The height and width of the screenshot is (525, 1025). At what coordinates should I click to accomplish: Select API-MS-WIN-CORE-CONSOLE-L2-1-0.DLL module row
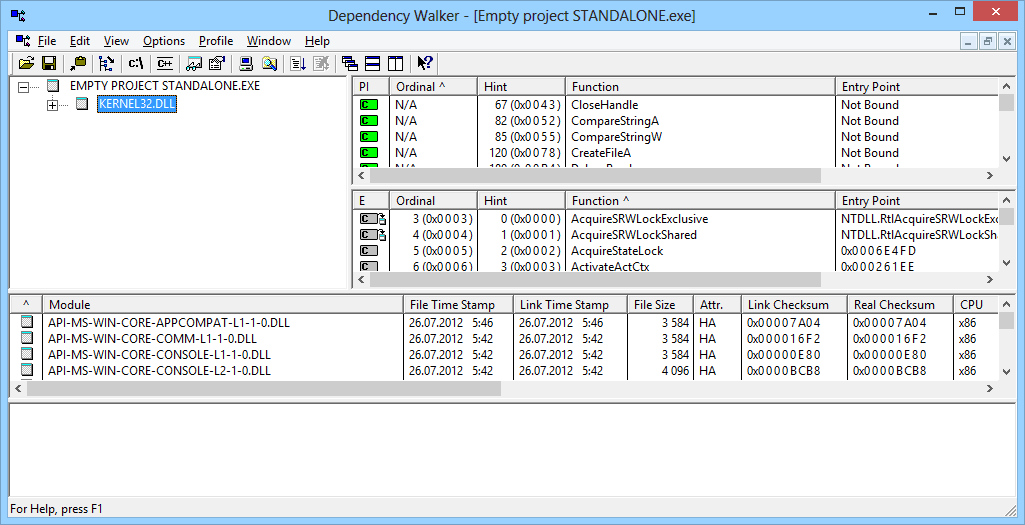point(503,371)
